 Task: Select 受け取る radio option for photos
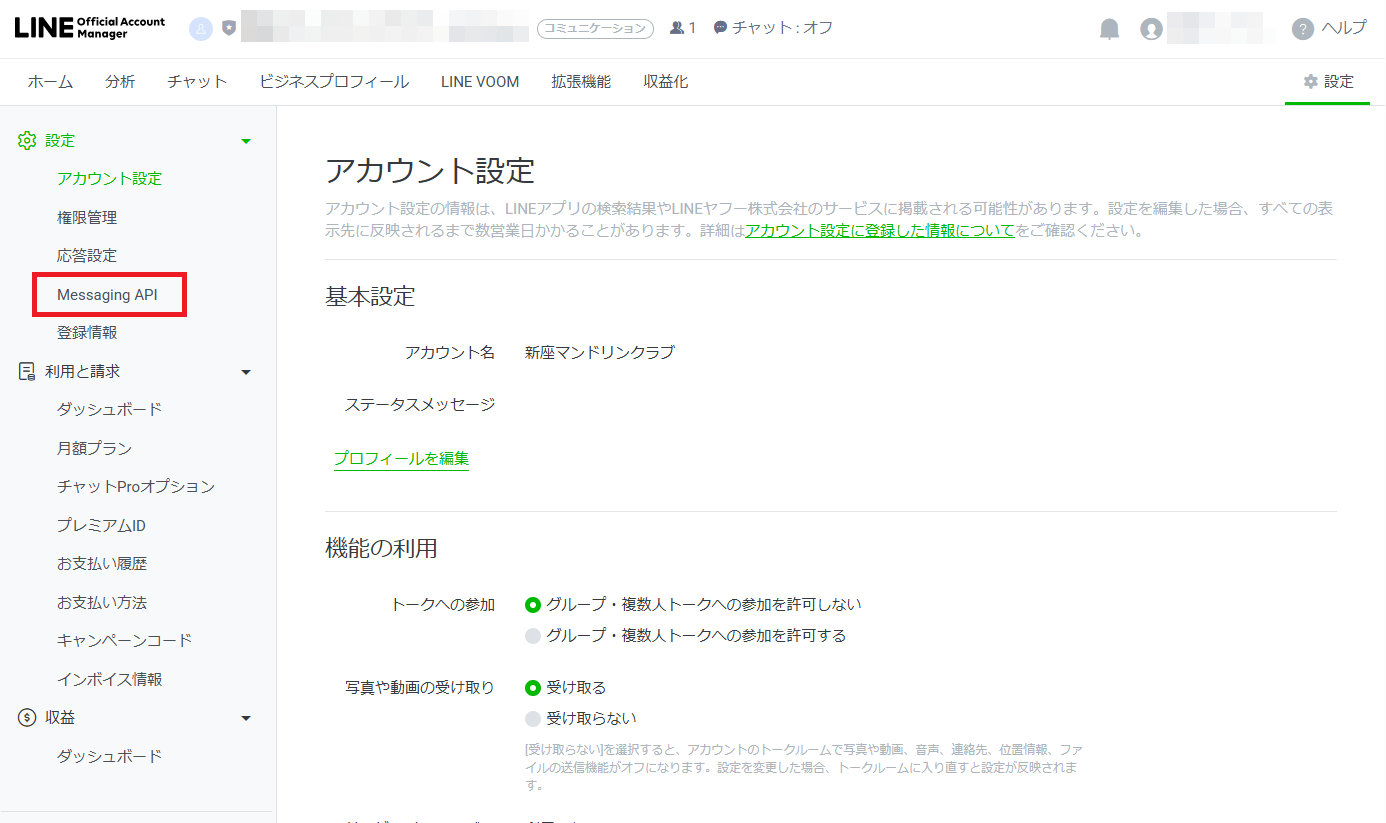[x=533, y=688]
